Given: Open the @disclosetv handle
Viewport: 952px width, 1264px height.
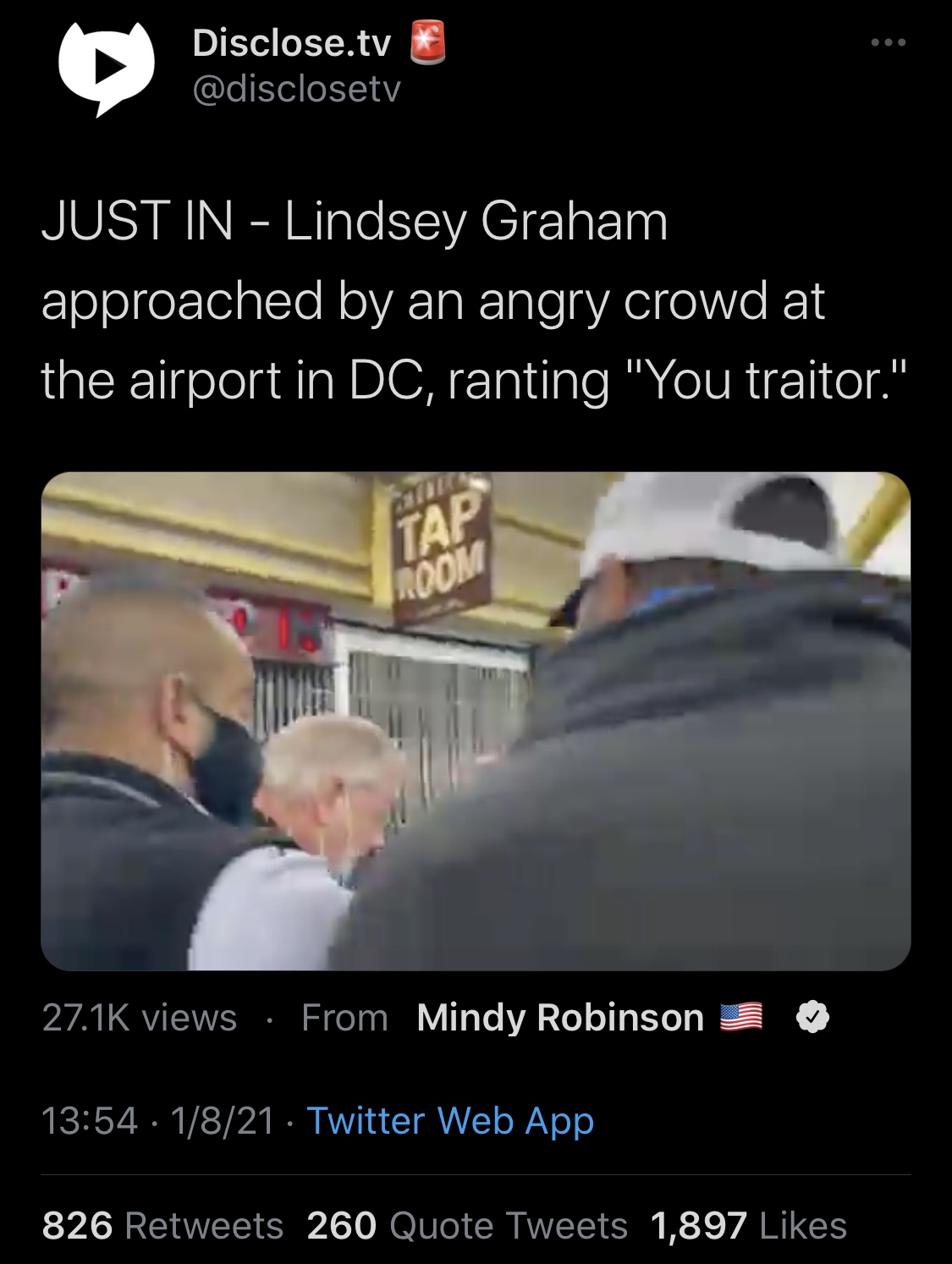Looking at the screenshot, I should tap(296, 89).
